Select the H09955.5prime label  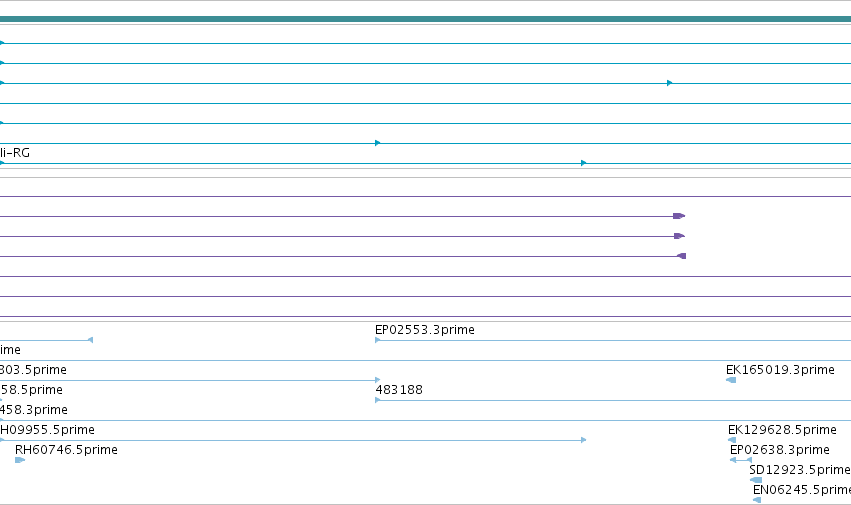click(47, 430)
